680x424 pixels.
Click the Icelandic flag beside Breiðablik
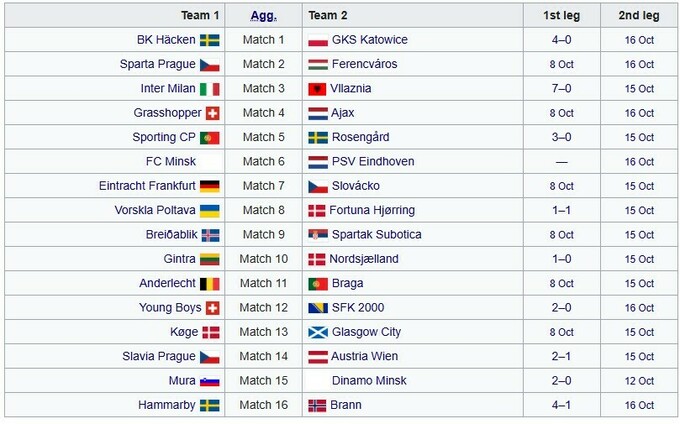point(210,235)
